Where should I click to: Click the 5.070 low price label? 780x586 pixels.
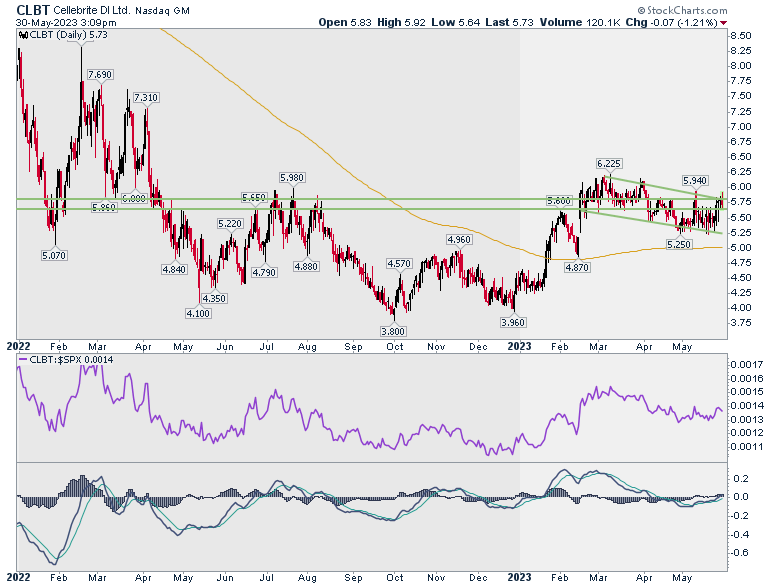54,256
